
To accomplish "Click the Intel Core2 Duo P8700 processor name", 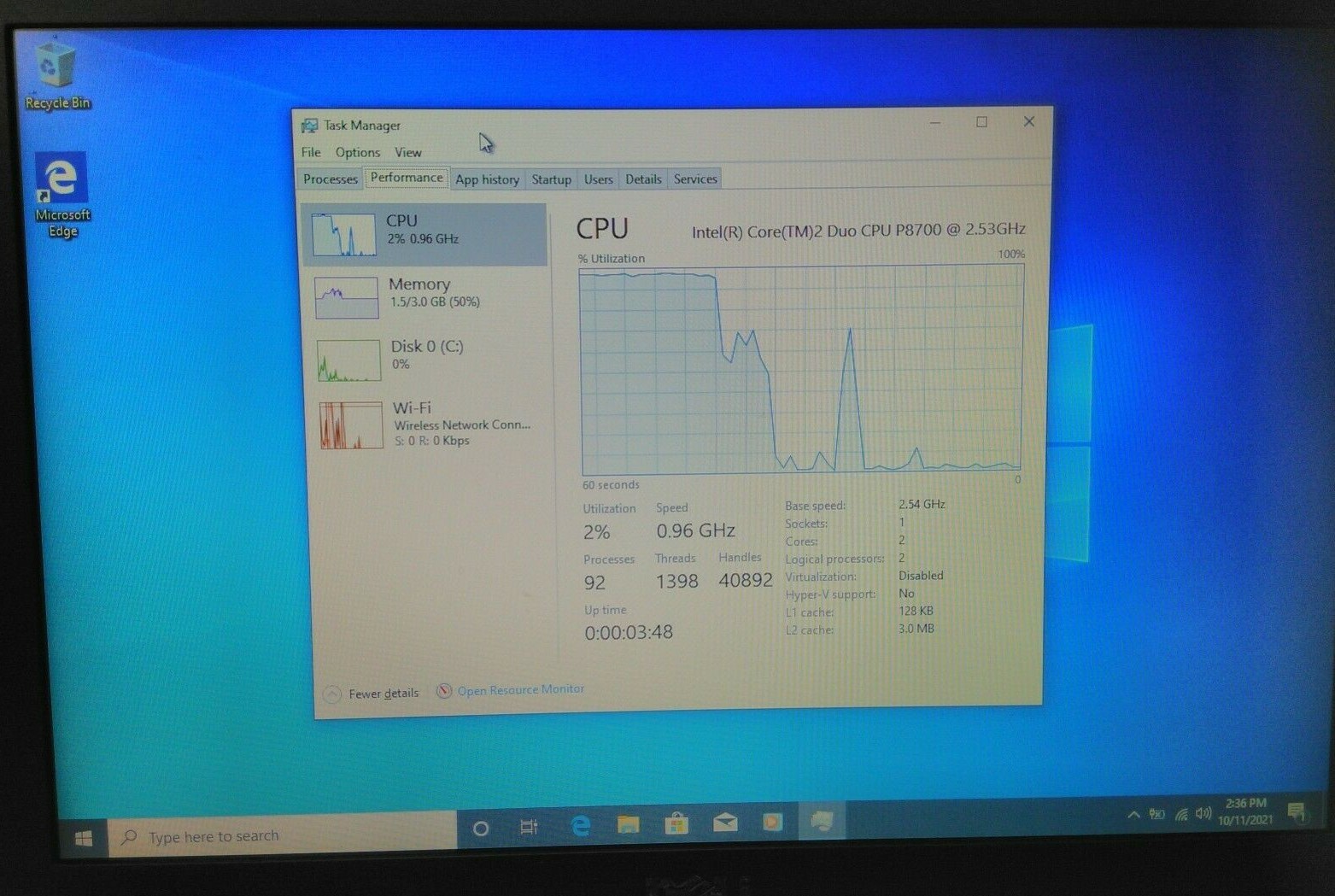I will pos(858,231).
